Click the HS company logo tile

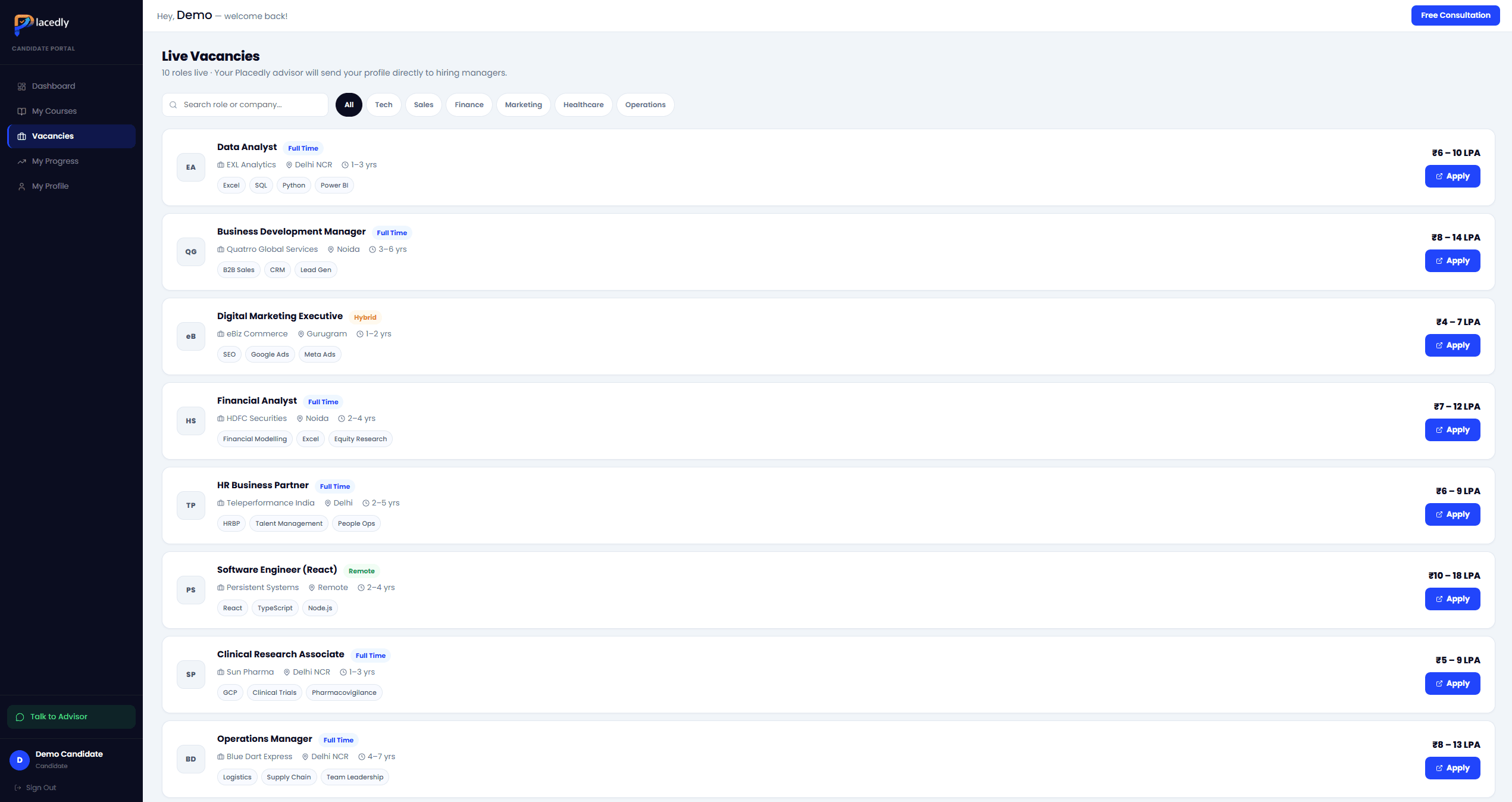tap(191, 421)
